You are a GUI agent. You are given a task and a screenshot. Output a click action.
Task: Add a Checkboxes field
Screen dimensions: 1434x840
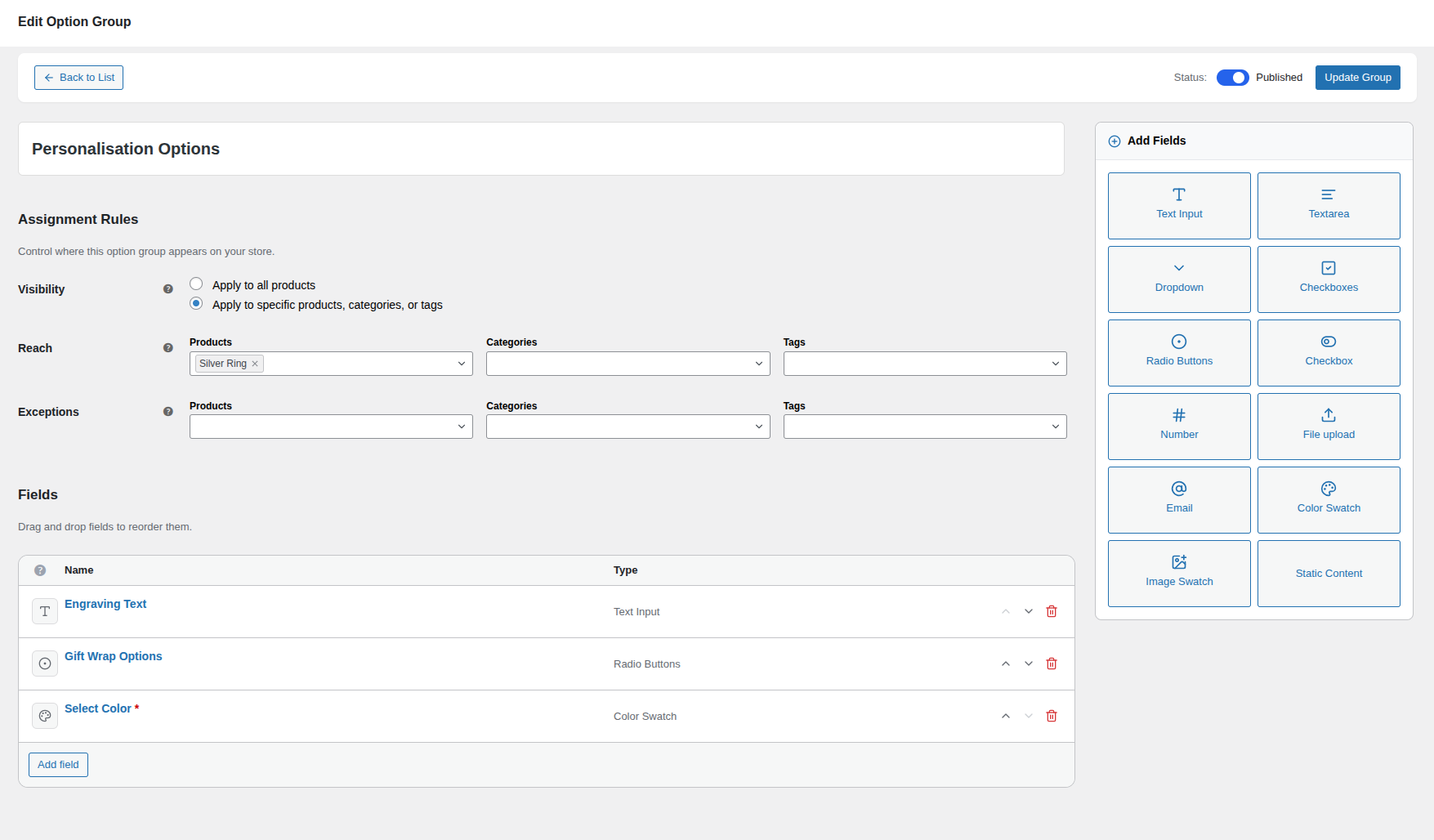click(1329, 279)
